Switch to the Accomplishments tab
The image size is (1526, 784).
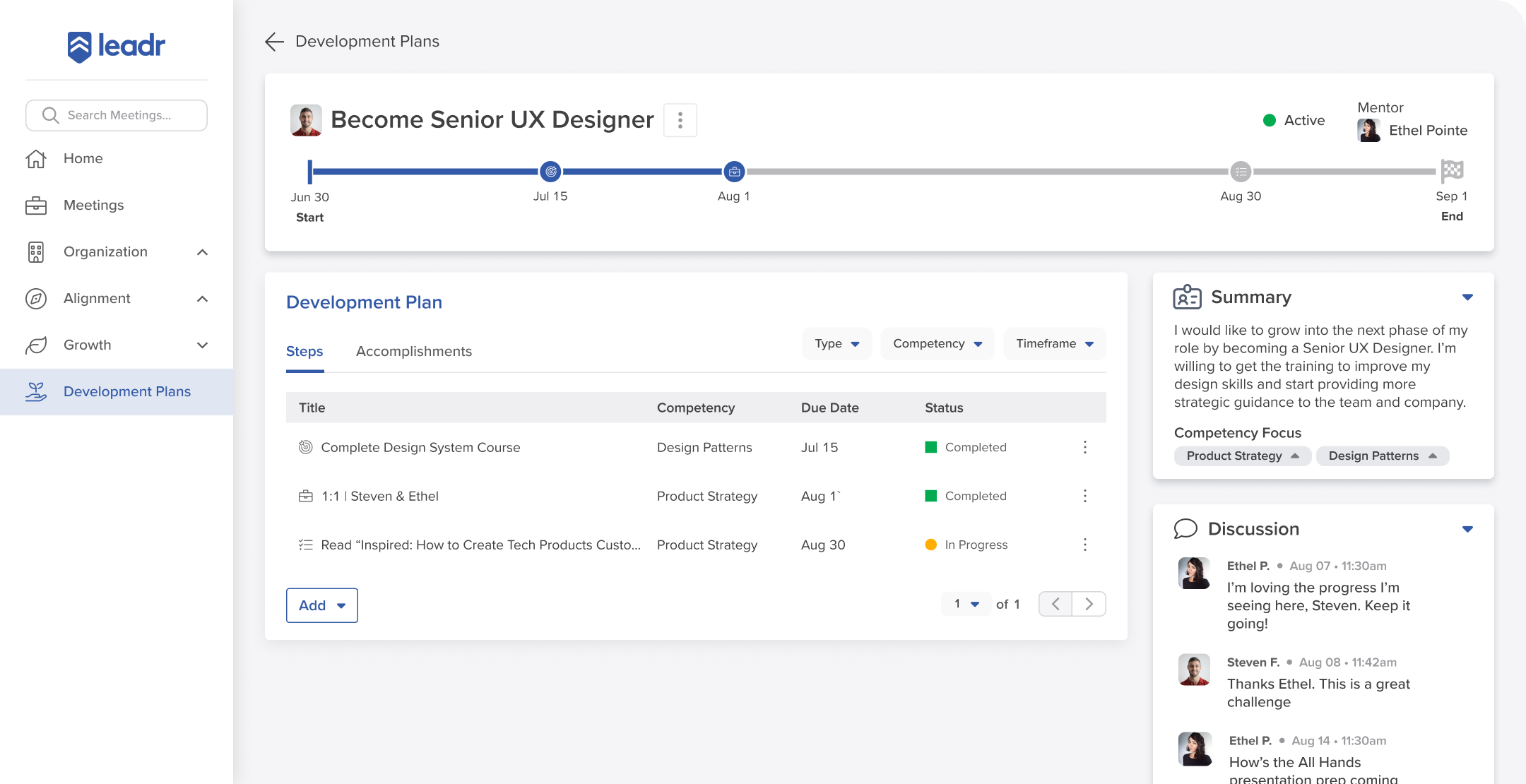414,352
